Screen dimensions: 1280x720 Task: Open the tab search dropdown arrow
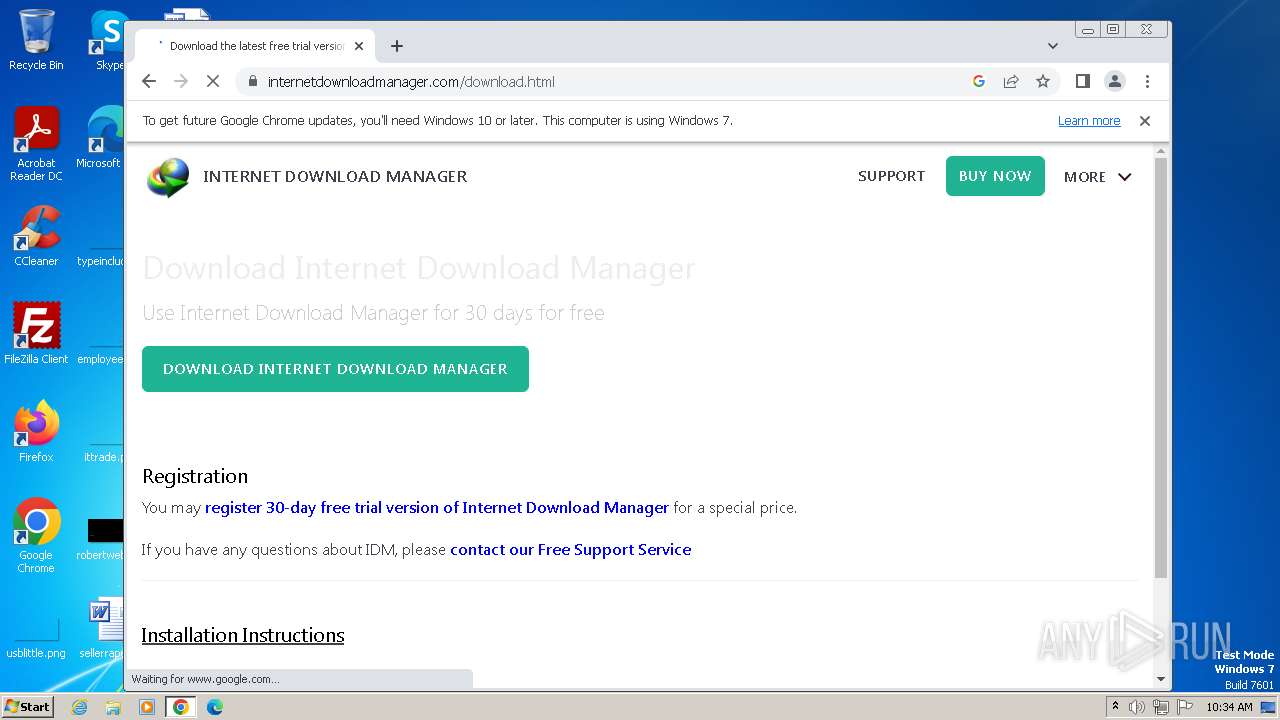[1052, 46]
